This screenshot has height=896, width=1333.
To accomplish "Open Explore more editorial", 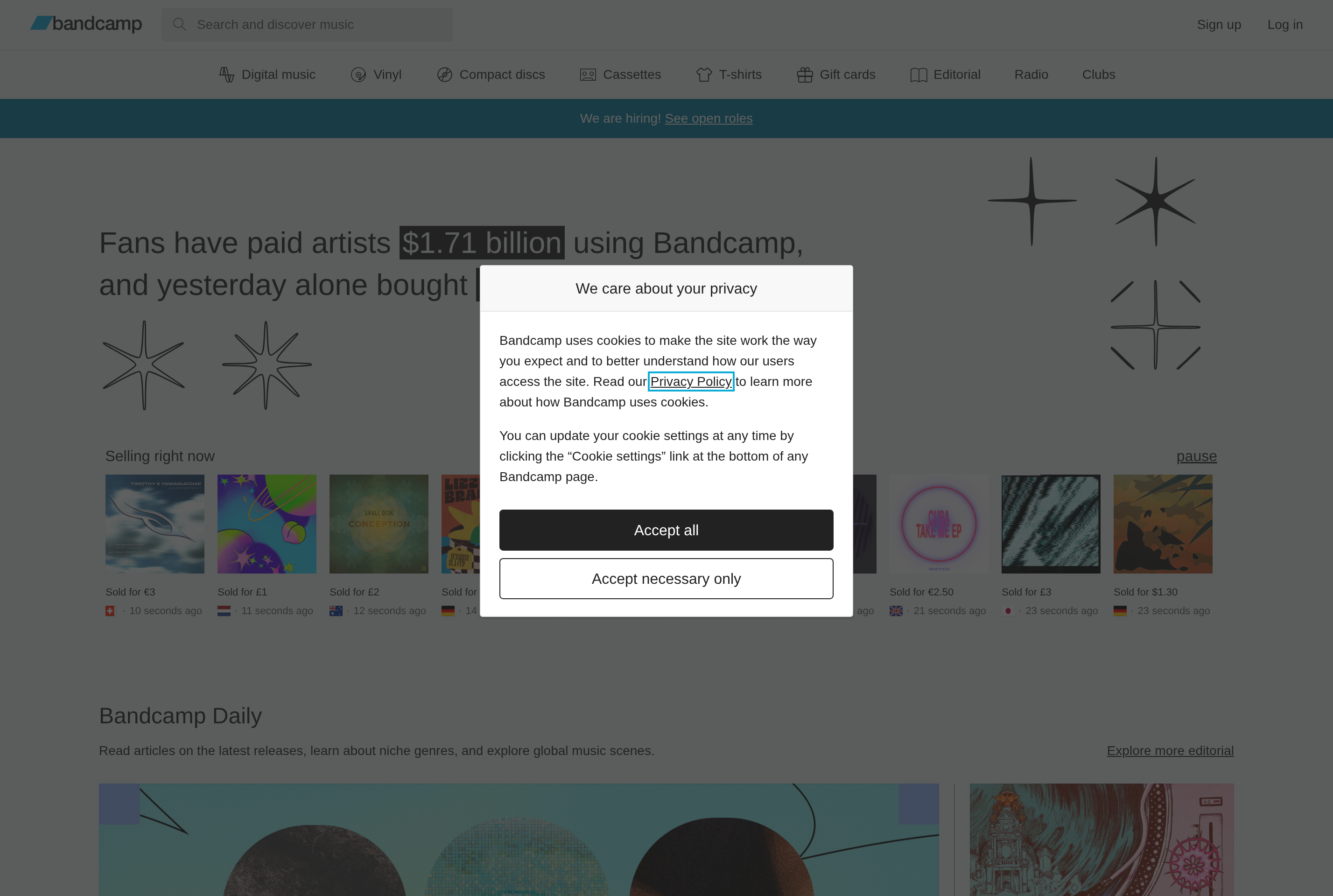I will click(1170, 750).
